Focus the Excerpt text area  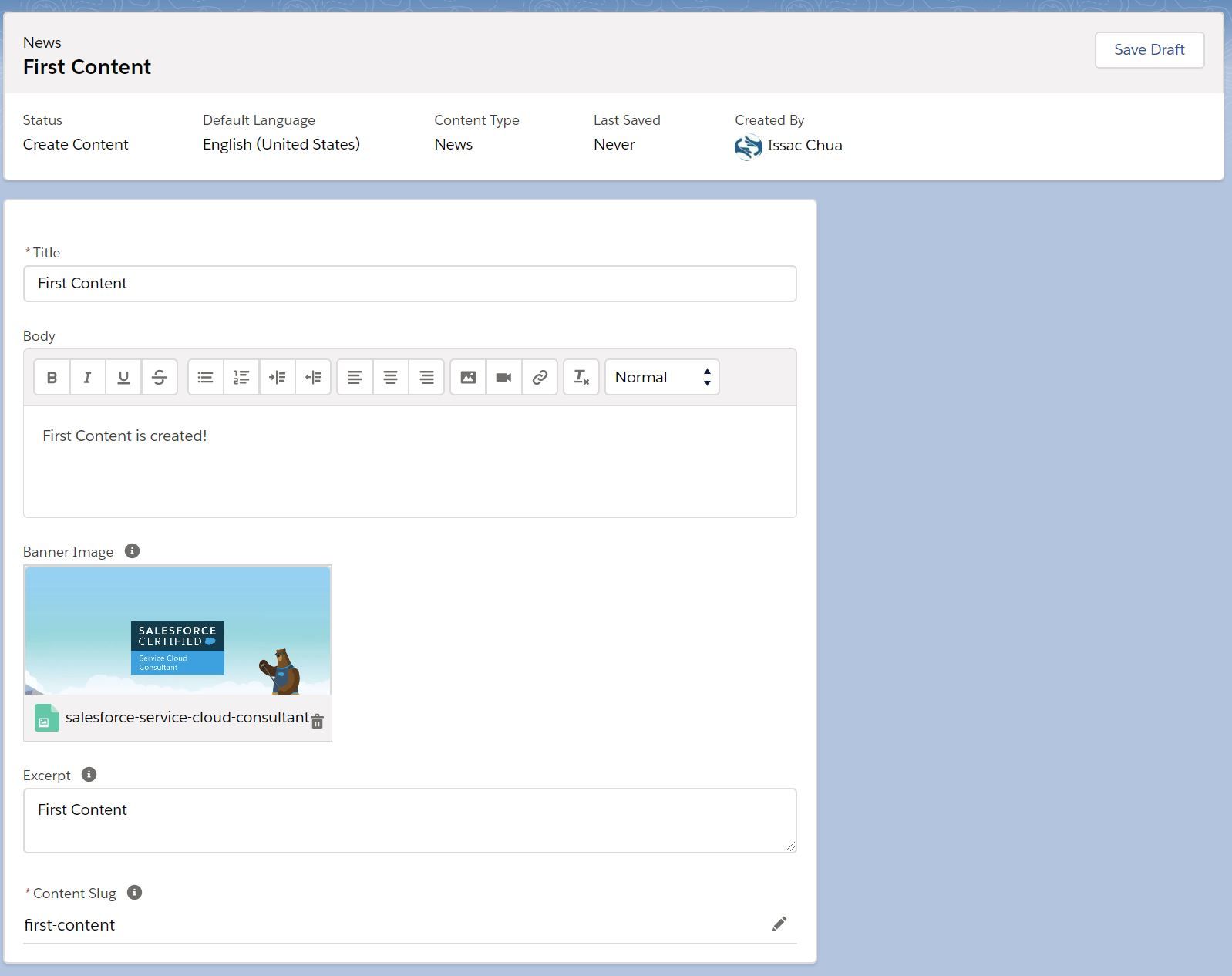click(409, 820)
